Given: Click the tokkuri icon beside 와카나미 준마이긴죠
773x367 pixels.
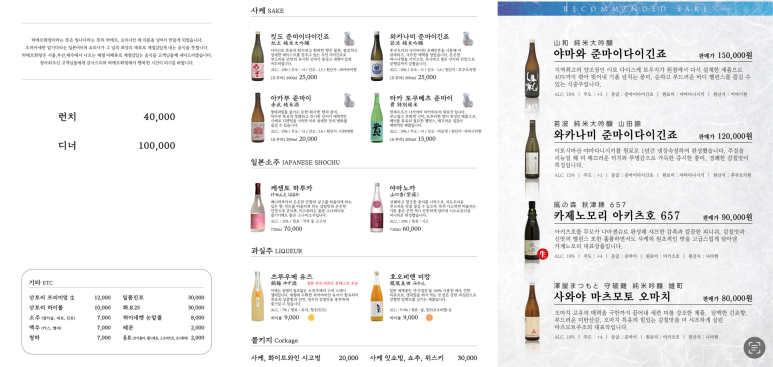Looking at the screenshot, I should point(467,38).
